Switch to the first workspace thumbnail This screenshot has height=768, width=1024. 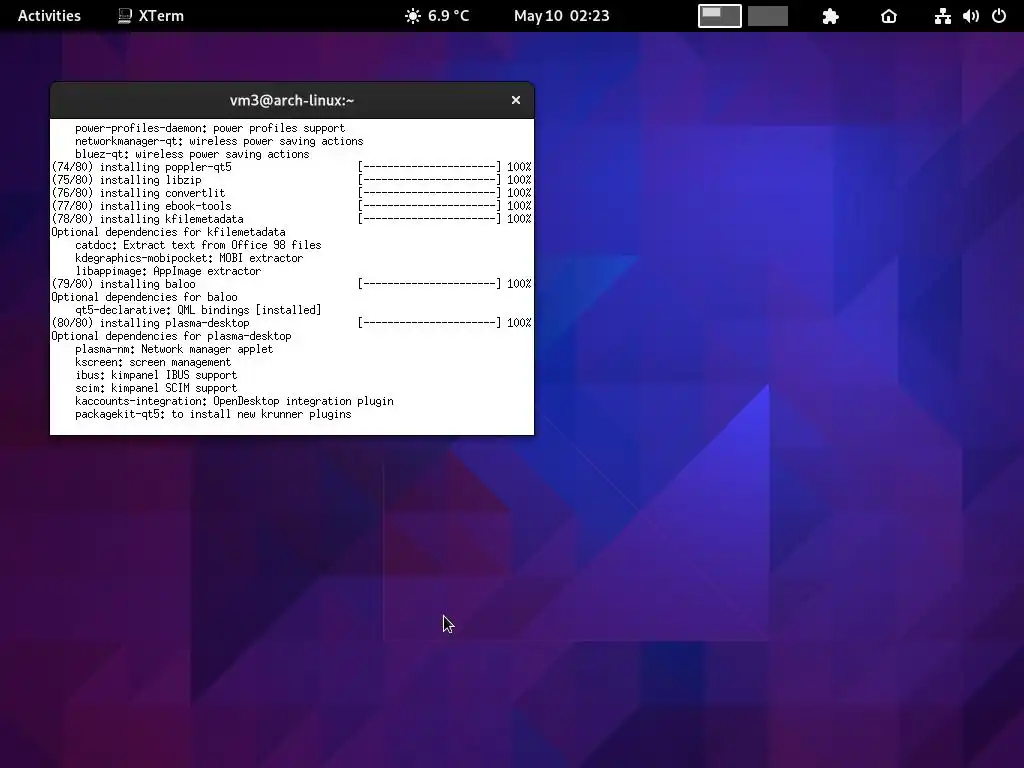720,16
